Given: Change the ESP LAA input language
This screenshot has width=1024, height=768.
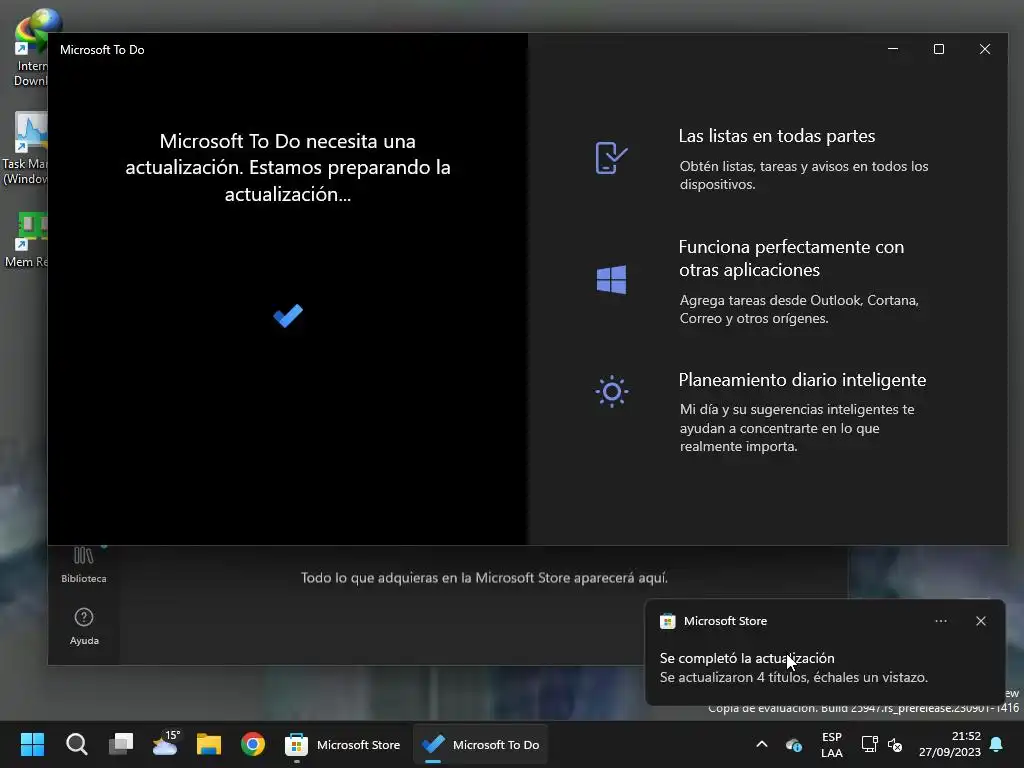Looking at the screenshot, I should pyautogui.click(x=831, y=744).
